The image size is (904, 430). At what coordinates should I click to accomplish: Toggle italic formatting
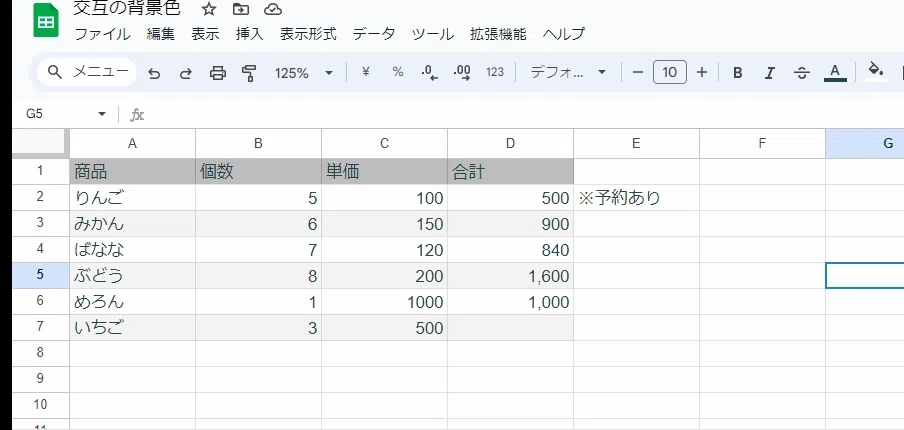[770, 73]
